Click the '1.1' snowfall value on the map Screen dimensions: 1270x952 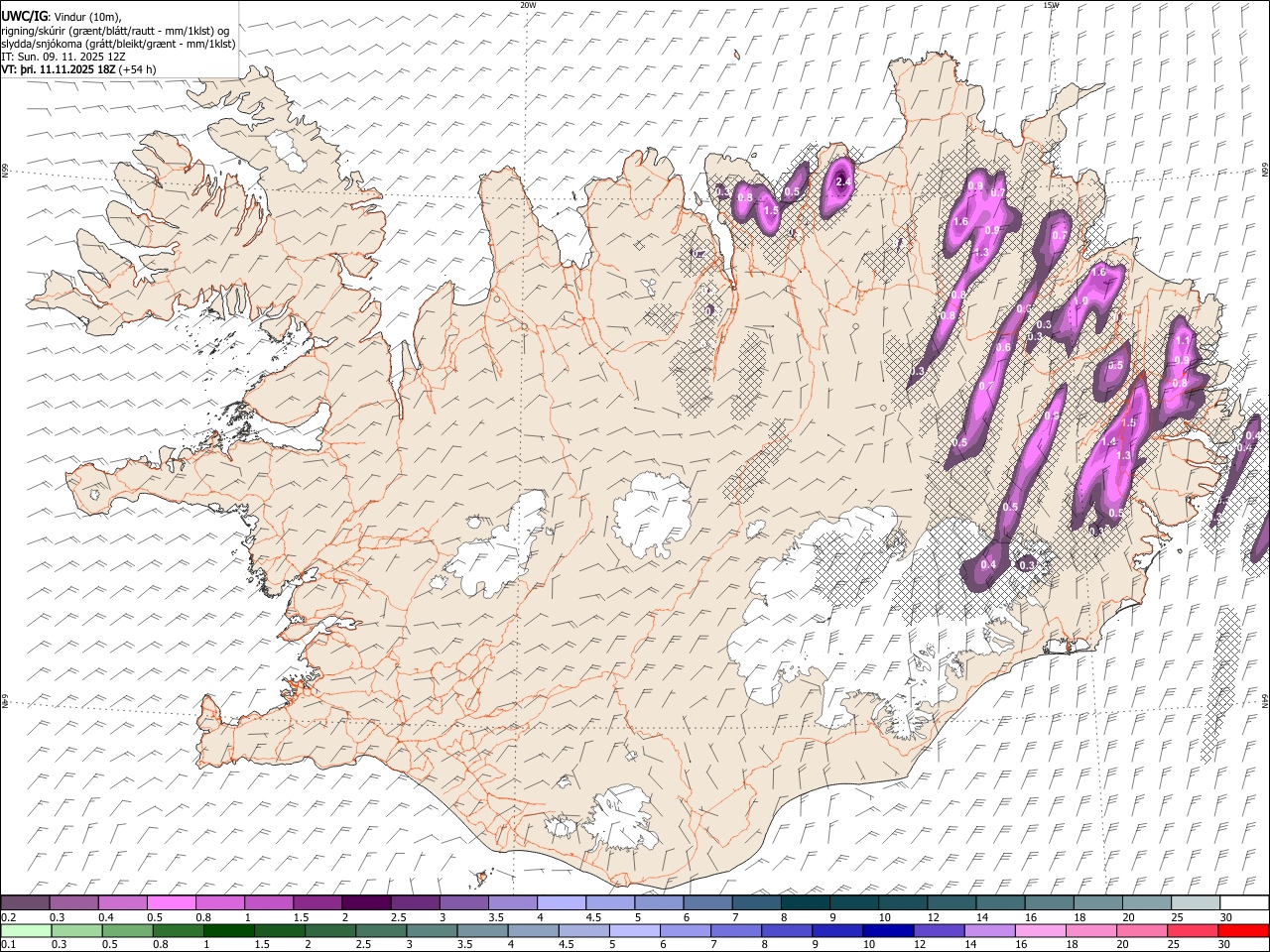click(1183, 340)
